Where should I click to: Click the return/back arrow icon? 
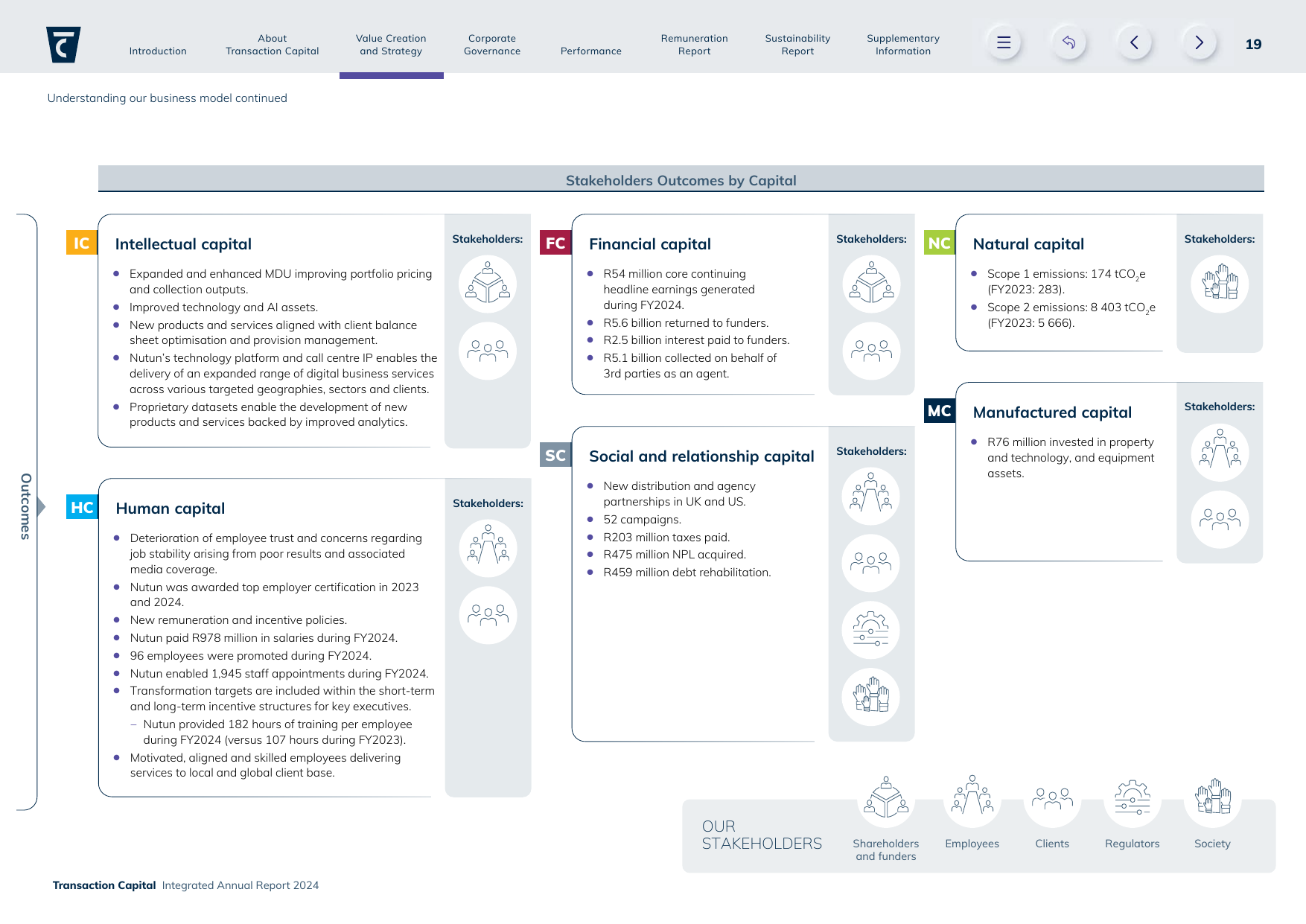pos(1068,42)
